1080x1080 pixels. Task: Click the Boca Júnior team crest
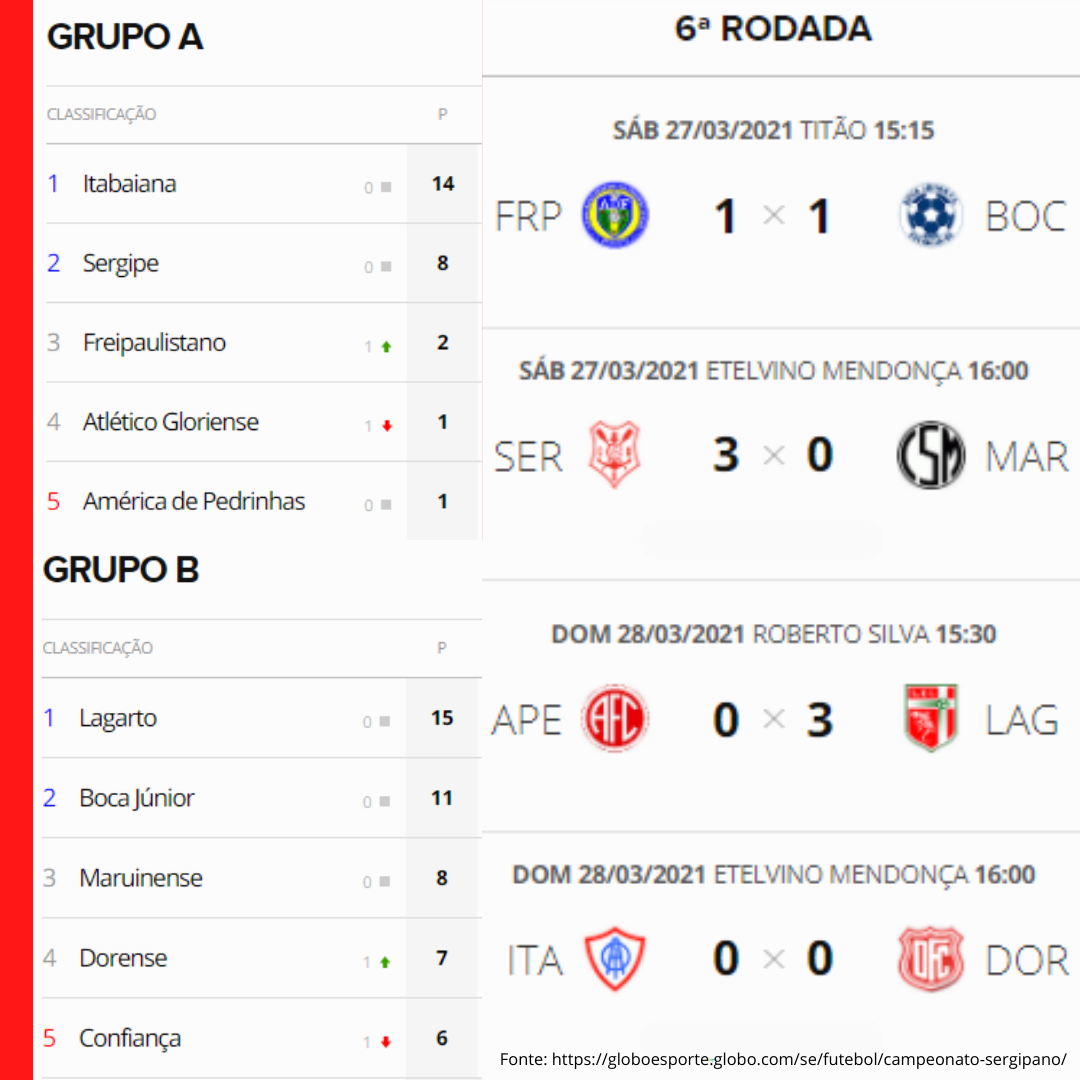click(930, 215)
